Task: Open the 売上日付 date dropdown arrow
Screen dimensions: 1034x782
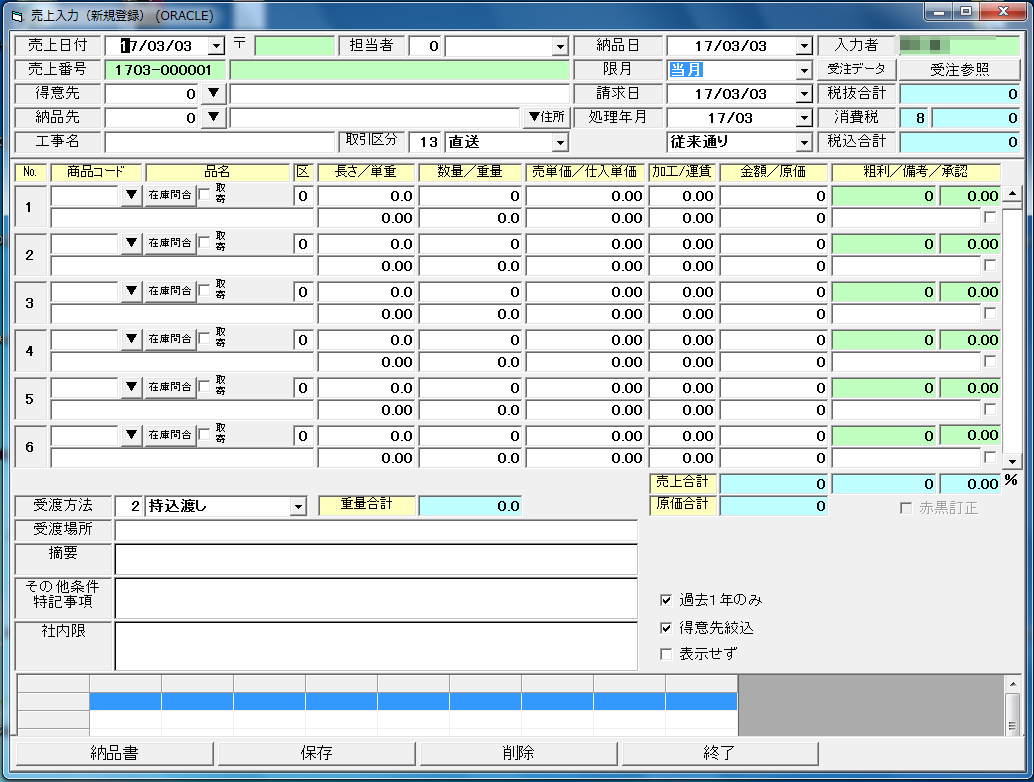Action: point(216,45)
